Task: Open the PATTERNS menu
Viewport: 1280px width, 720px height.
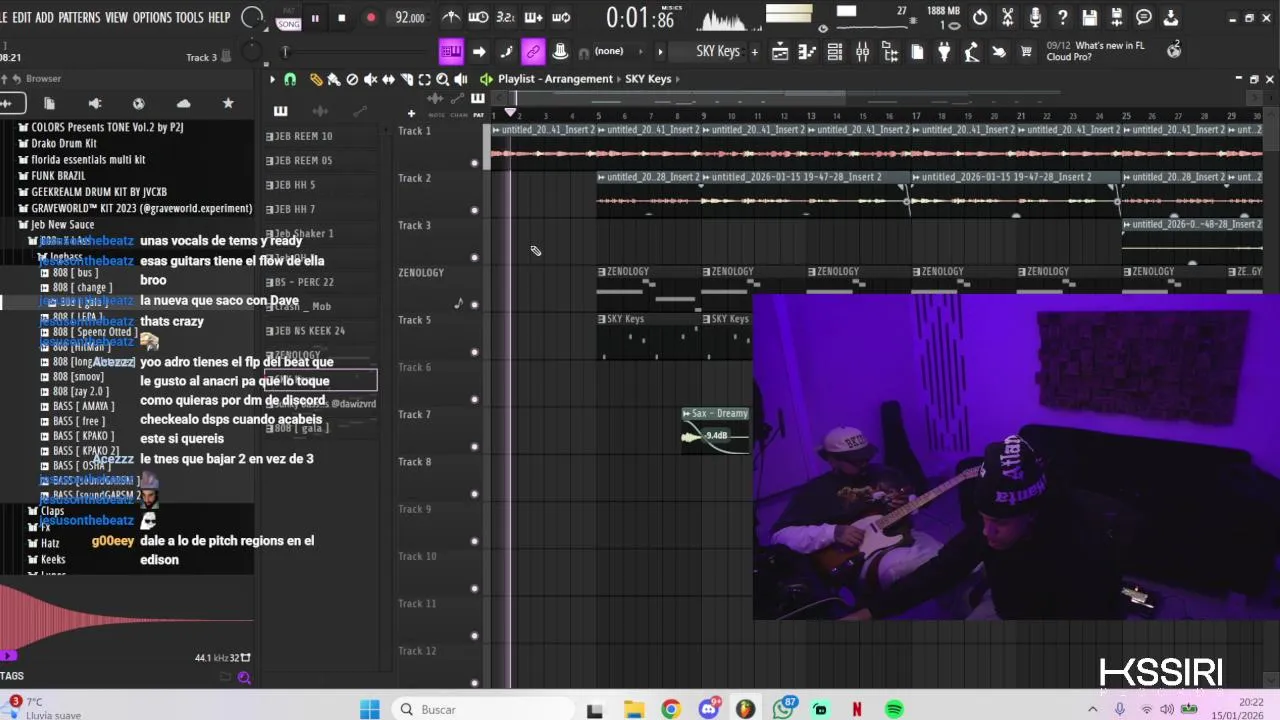Action: (x=79, y=17)
